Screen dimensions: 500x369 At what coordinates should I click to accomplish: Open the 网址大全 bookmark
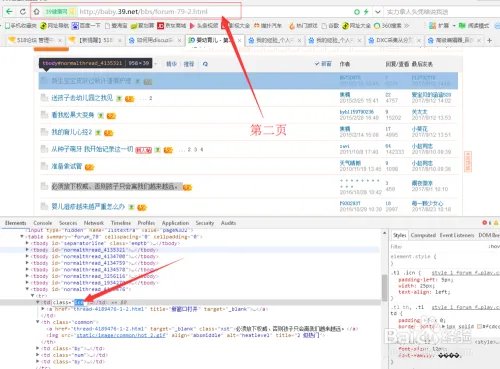point(356,26)
